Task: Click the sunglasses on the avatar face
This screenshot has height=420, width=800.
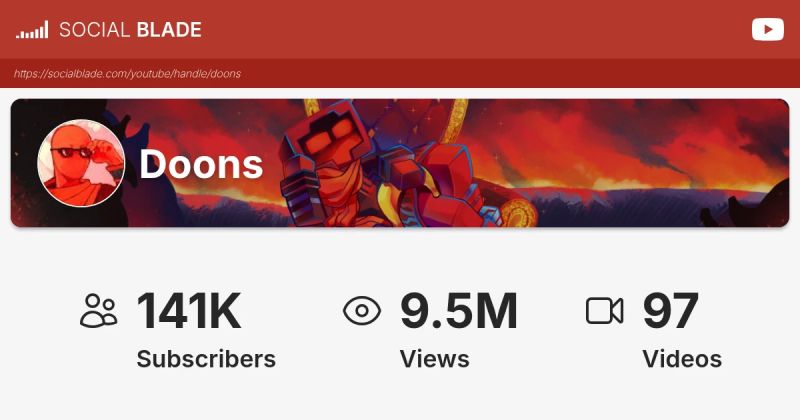Action: [71, 152]
